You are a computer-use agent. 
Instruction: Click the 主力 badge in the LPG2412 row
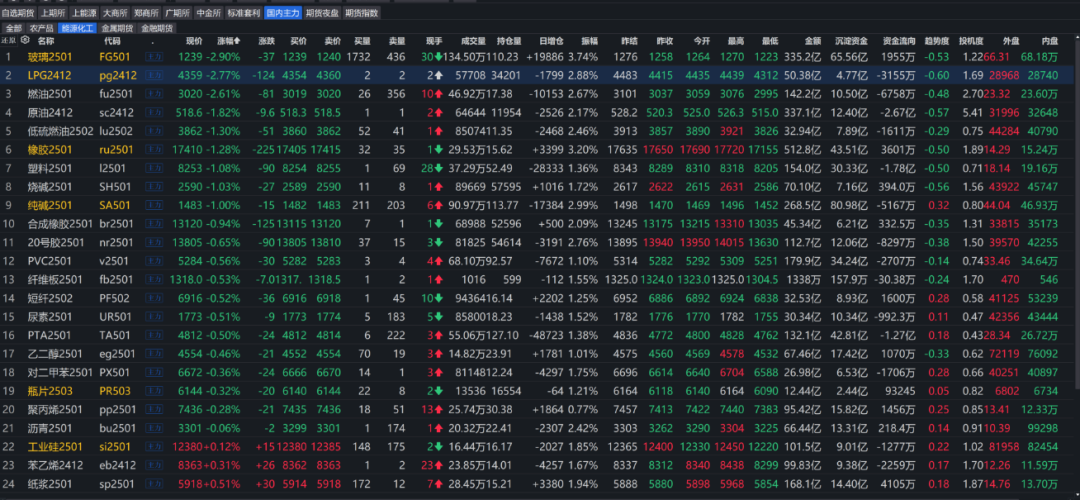tap(152, 74)
